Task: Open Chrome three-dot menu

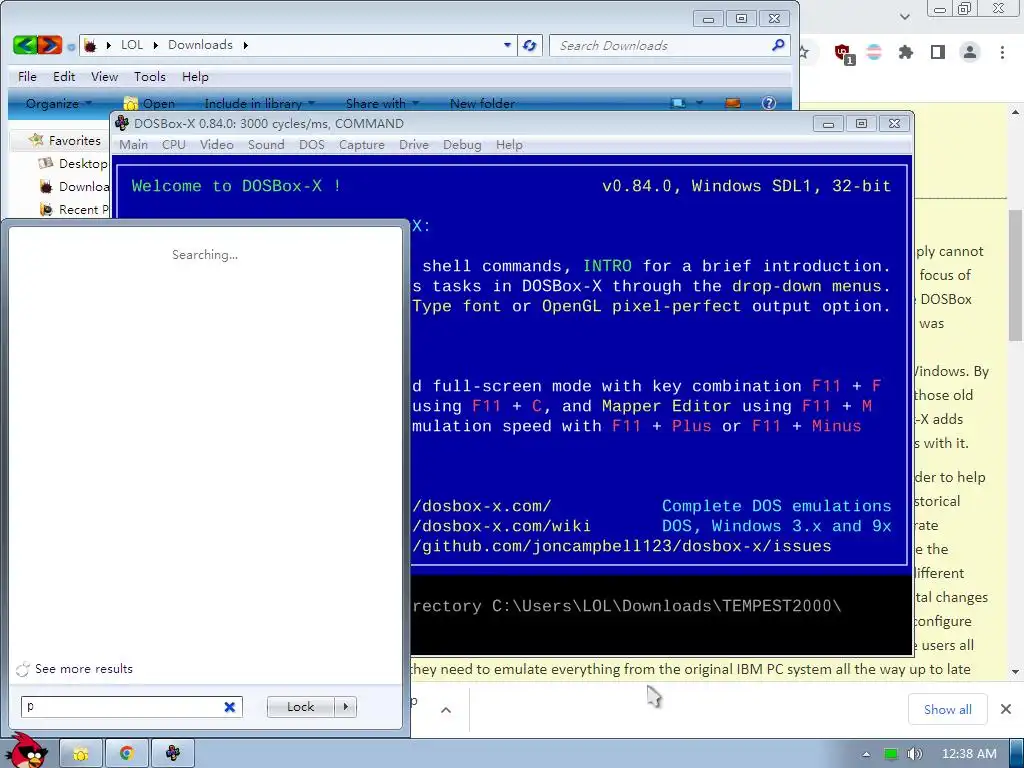Action: pyautogui.click(x=1002, y=52)
